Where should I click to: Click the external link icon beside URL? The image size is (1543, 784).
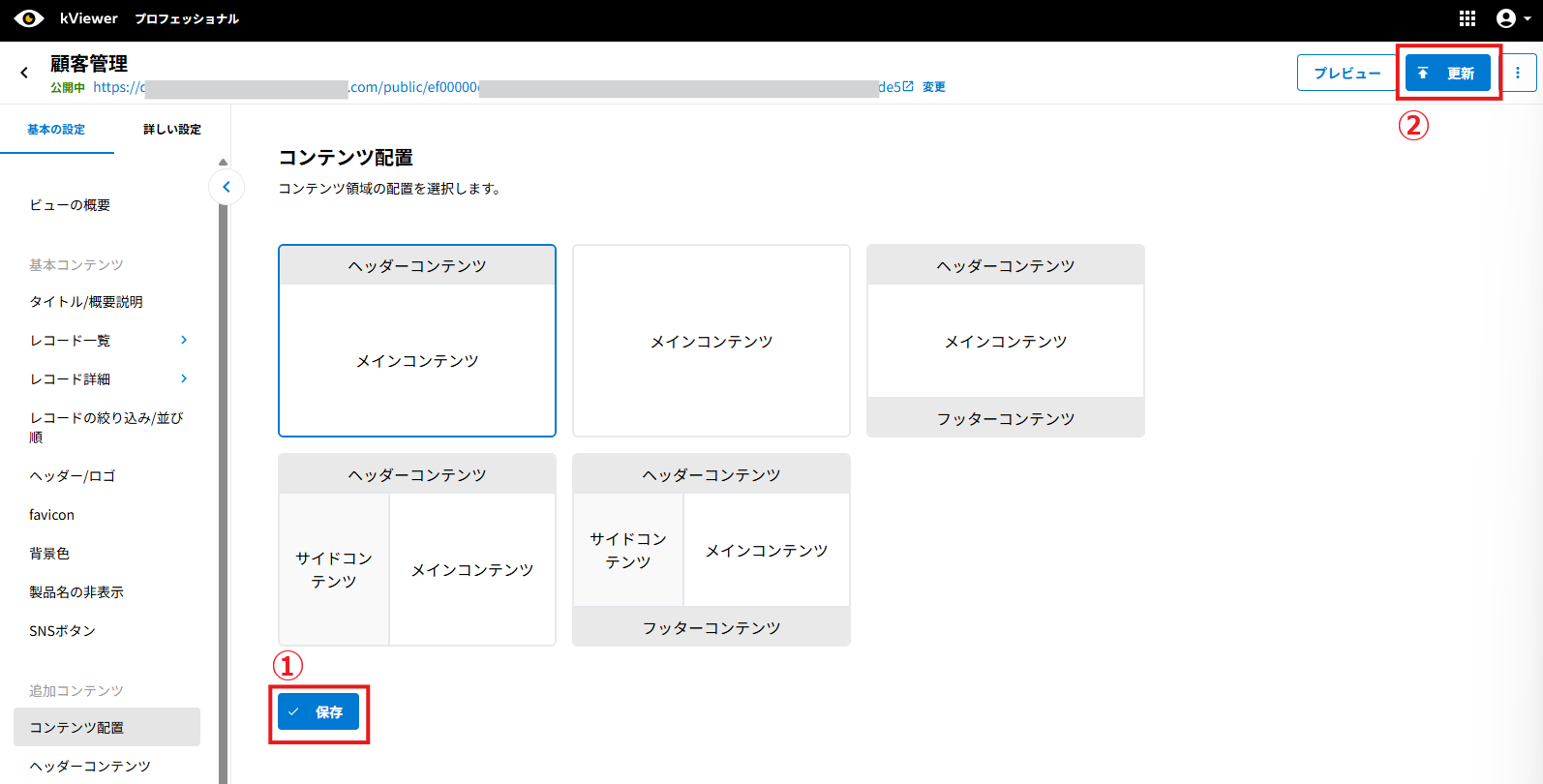[908, 87]
